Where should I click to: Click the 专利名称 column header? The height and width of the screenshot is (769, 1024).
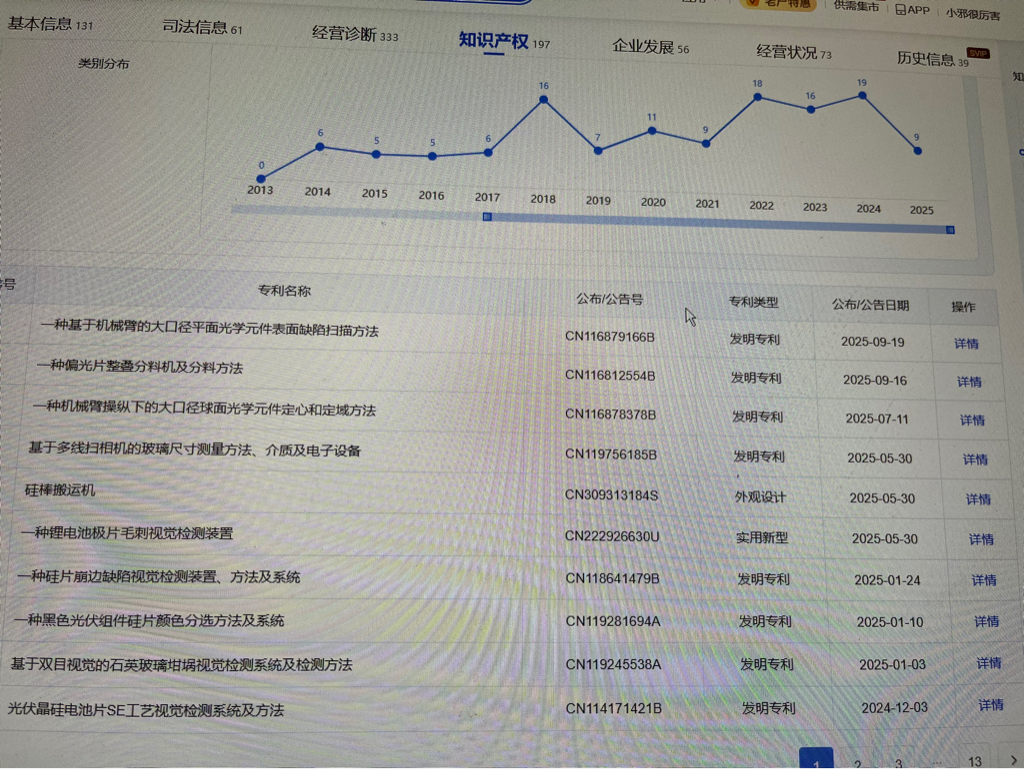(x=284, y=291)
